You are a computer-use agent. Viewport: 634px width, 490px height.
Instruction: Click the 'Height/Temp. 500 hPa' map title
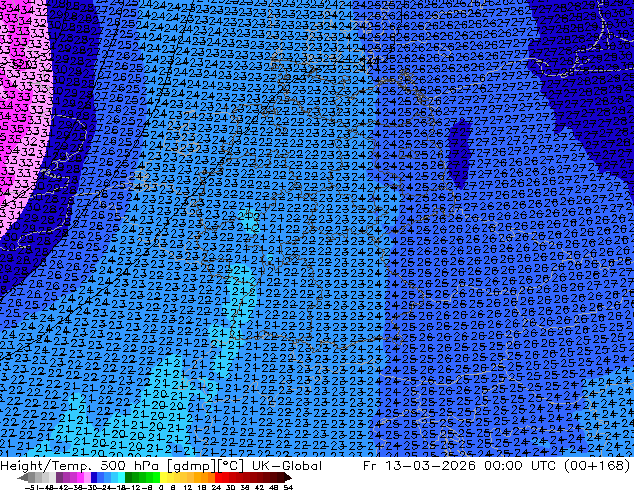tap(82, 466)
